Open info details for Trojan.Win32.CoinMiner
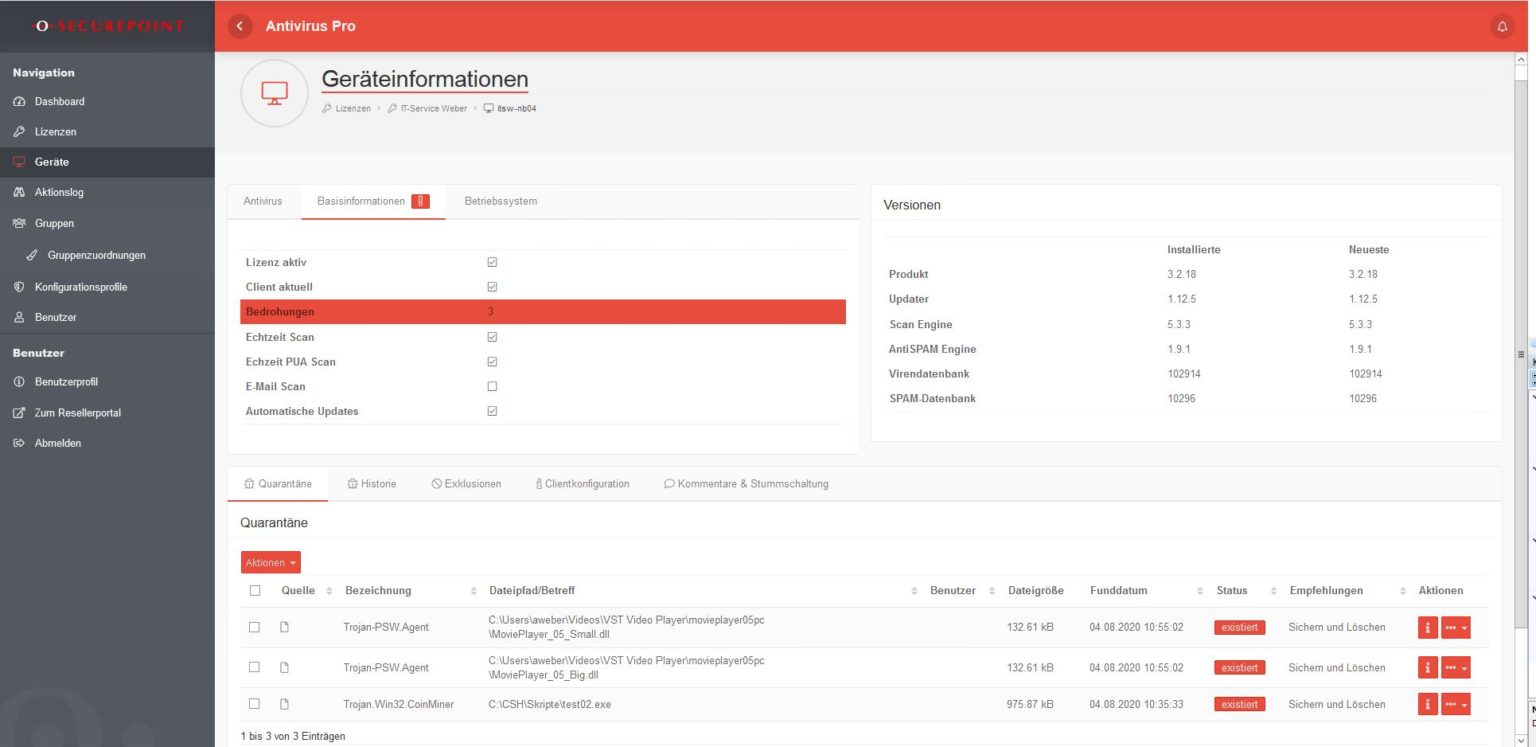Screen dimensions: 1536x747 click(x=1427, y=704)
